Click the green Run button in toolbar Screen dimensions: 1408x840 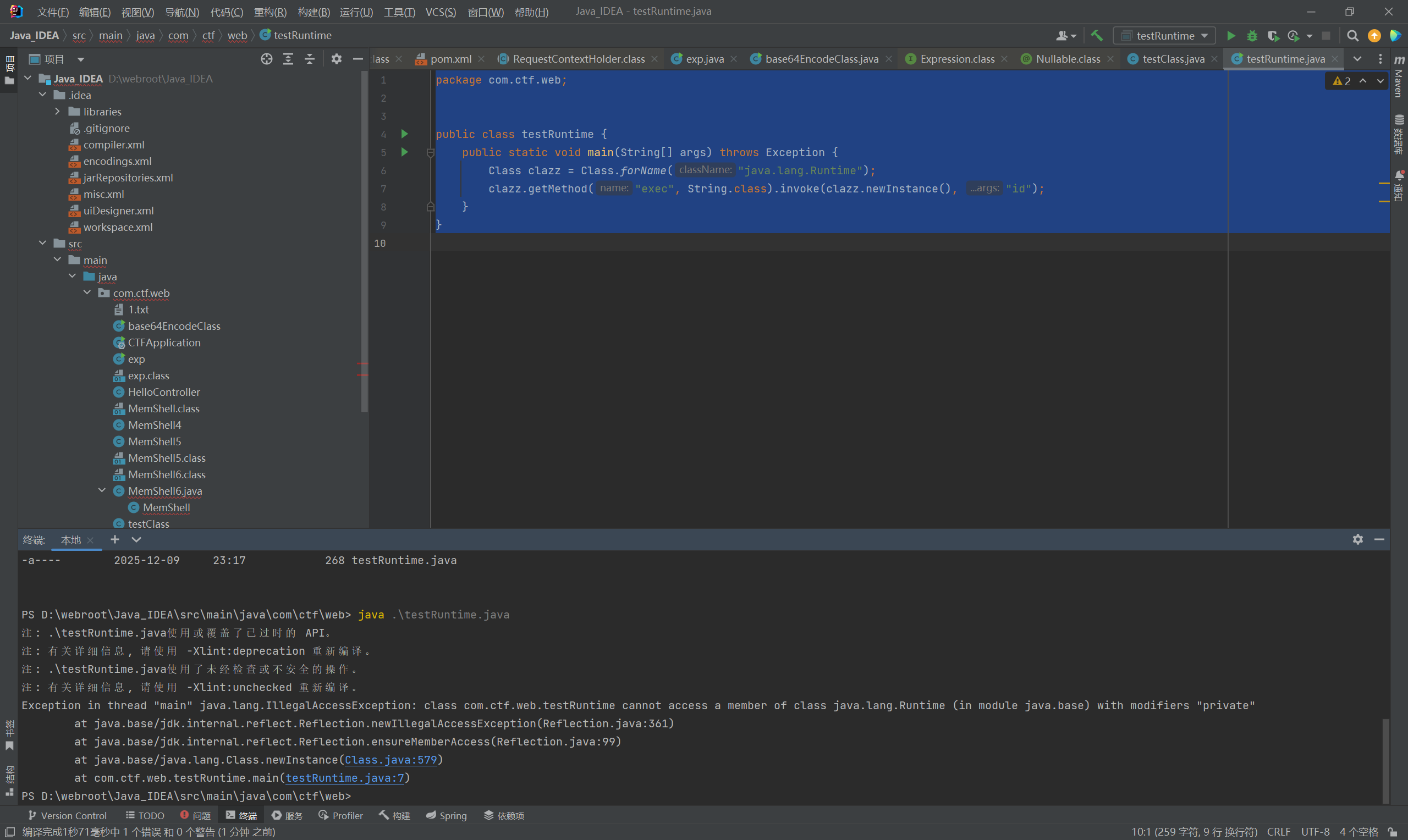(x=1231, y=36)
